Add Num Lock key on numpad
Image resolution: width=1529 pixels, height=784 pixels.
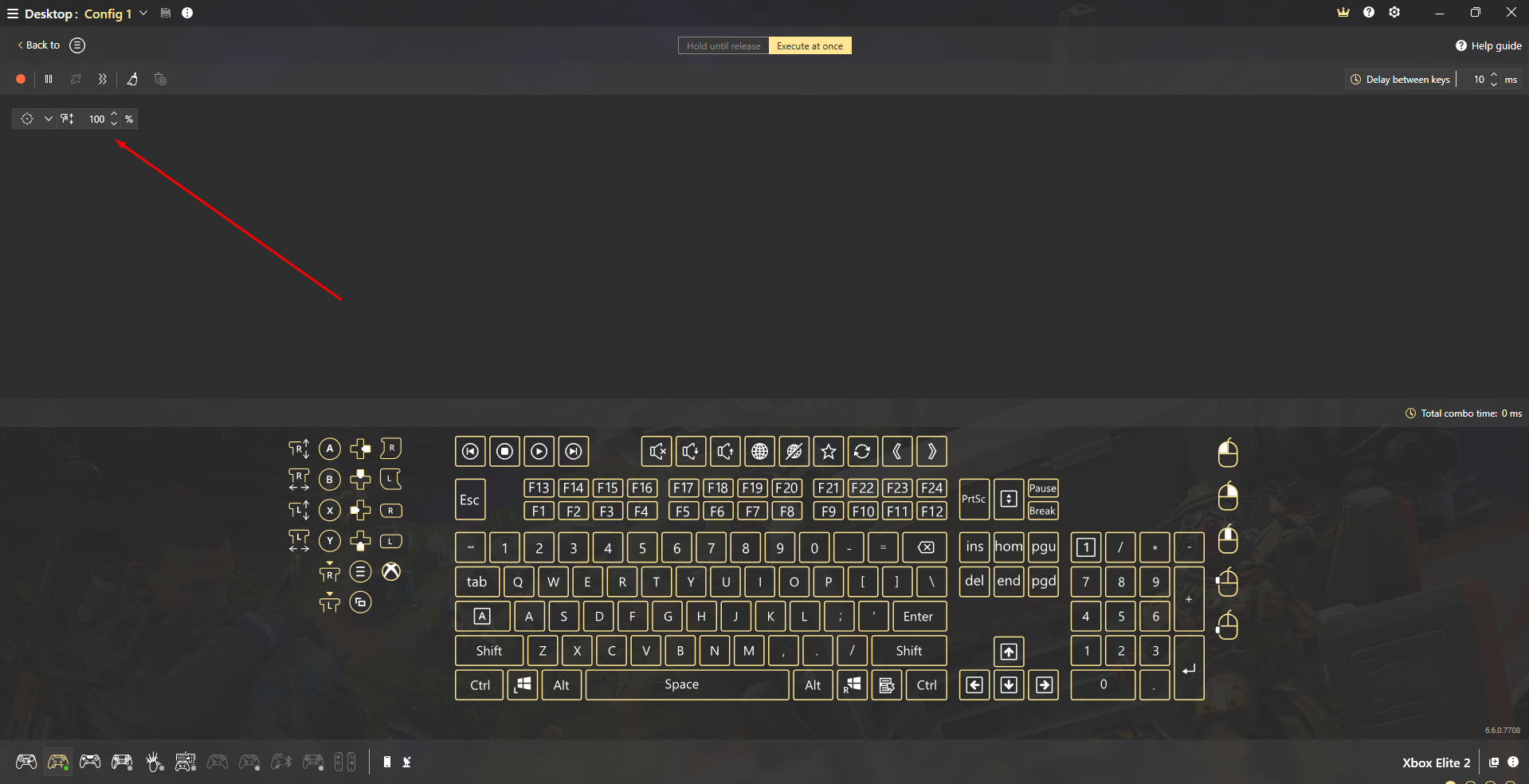[x=1086, y=547]
